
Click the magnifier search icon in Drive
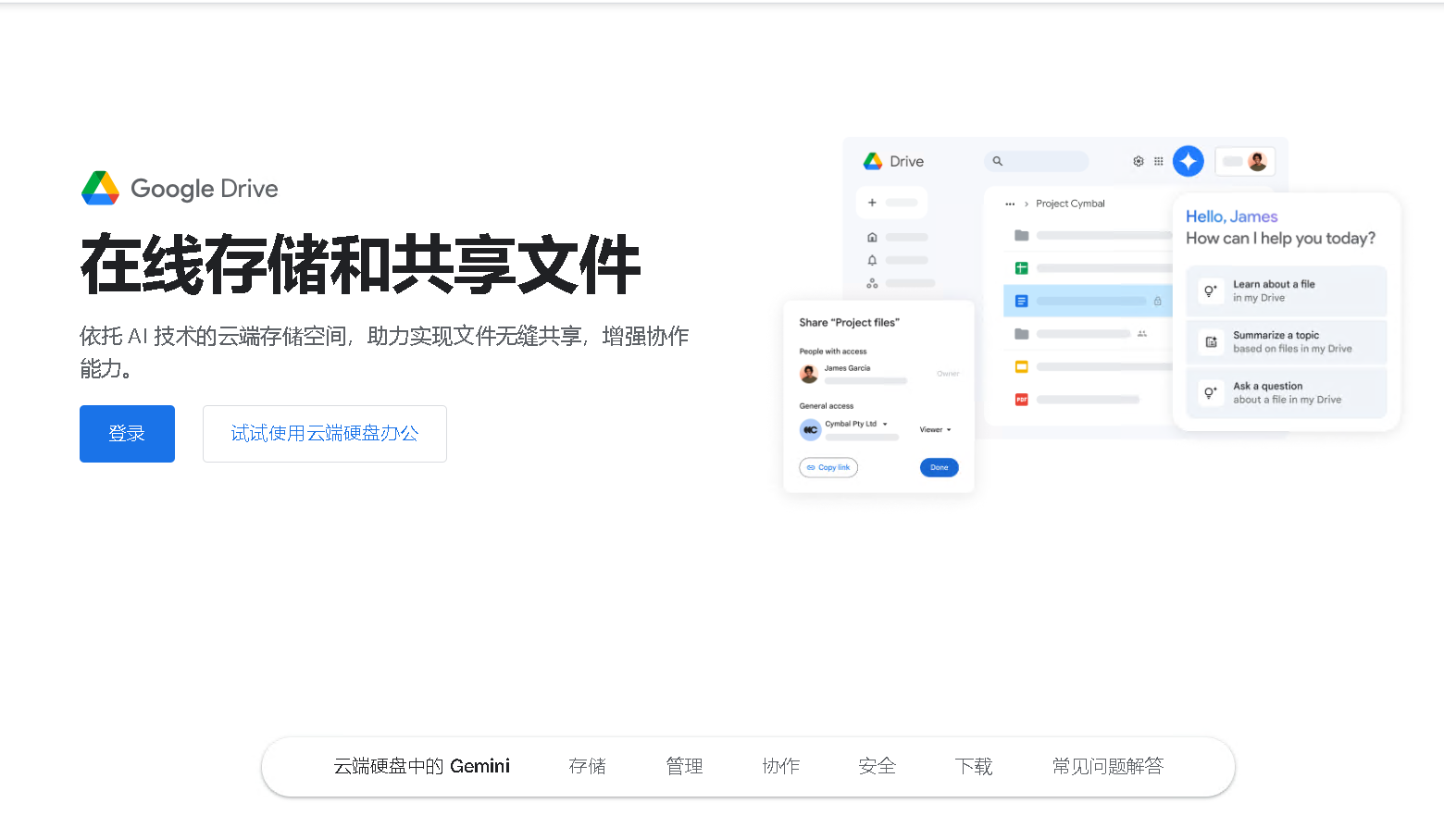(998, 161)
